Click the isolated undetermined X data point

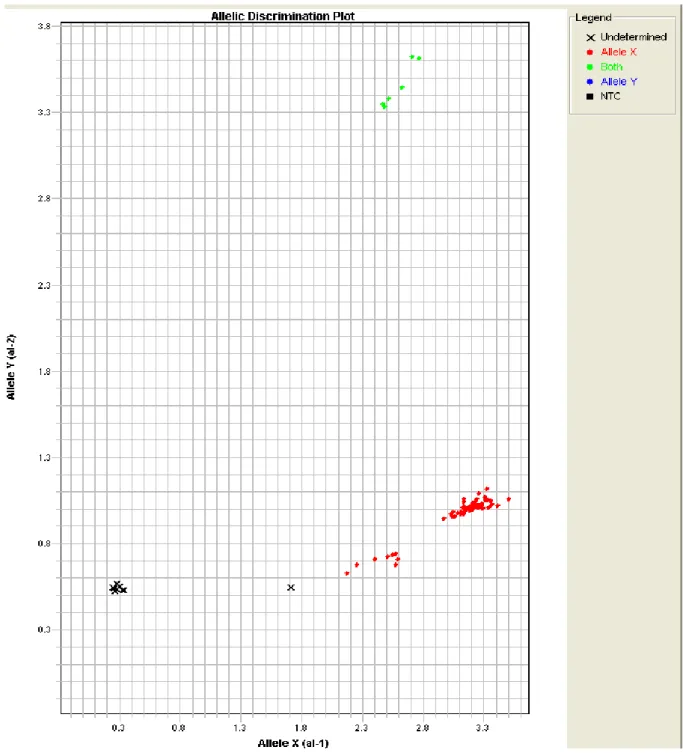click(291, 587)
